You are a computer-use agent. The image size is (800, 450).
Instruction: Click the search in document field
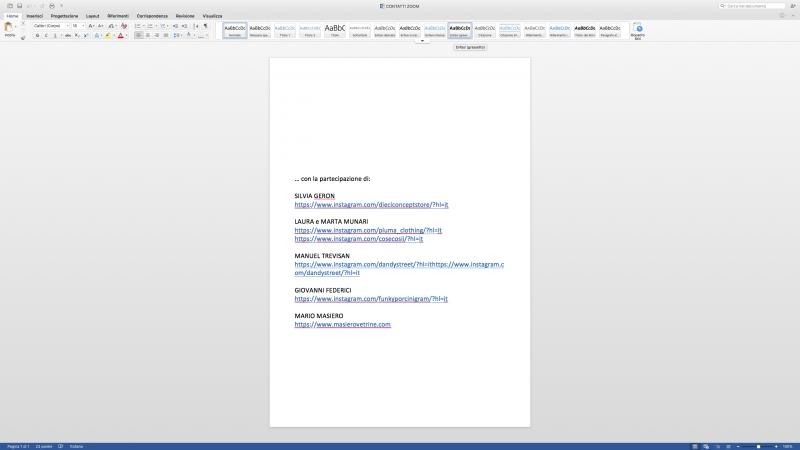coord(752,6)
